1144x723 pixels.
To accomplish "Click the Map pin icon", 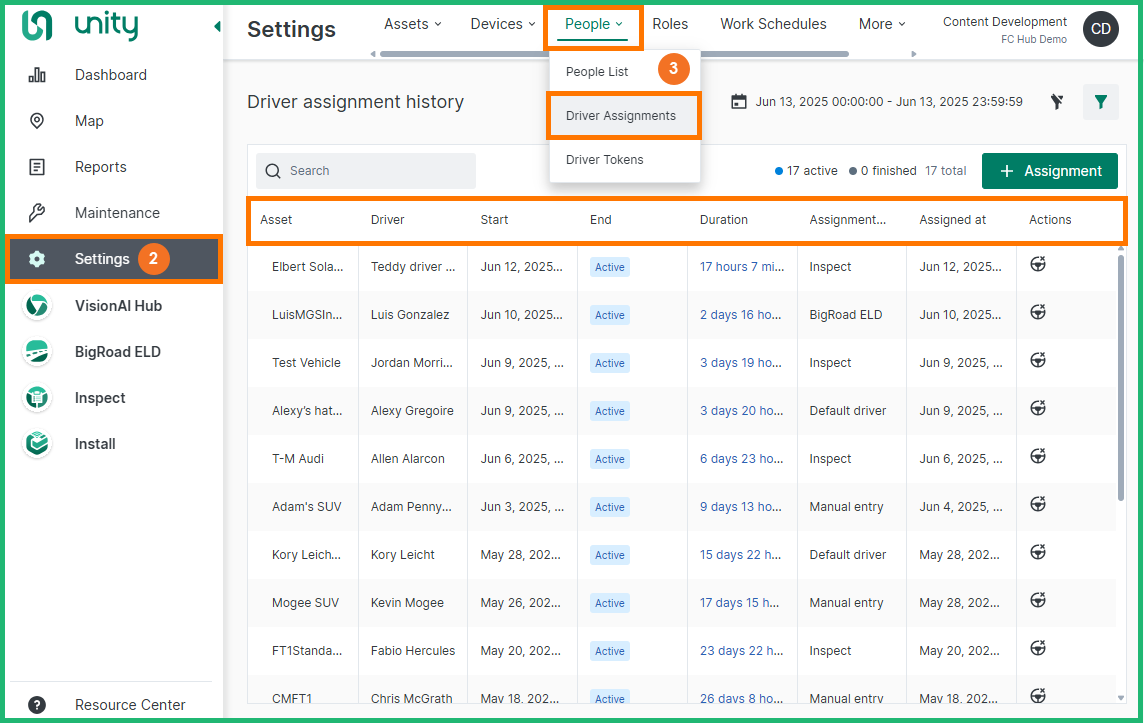I will [37, 121].
